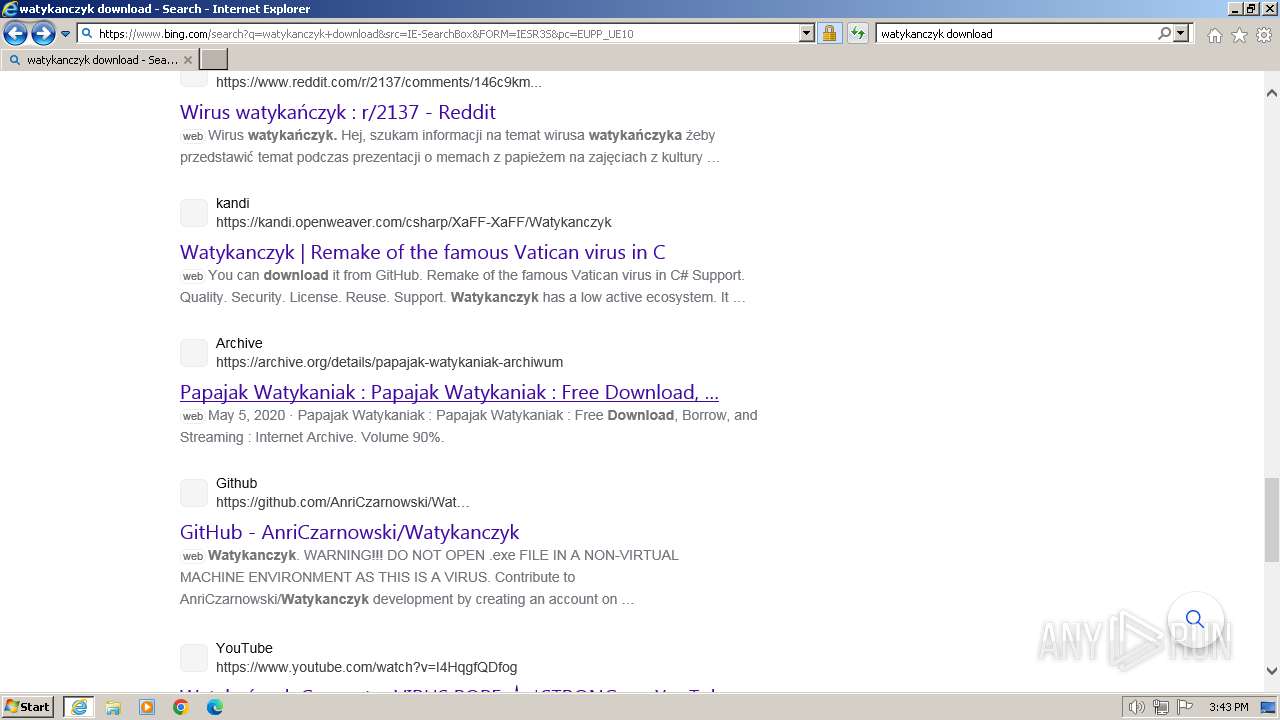Launch Chrome from the taskbar
The image size is (1280, 720).
point(181,707)
